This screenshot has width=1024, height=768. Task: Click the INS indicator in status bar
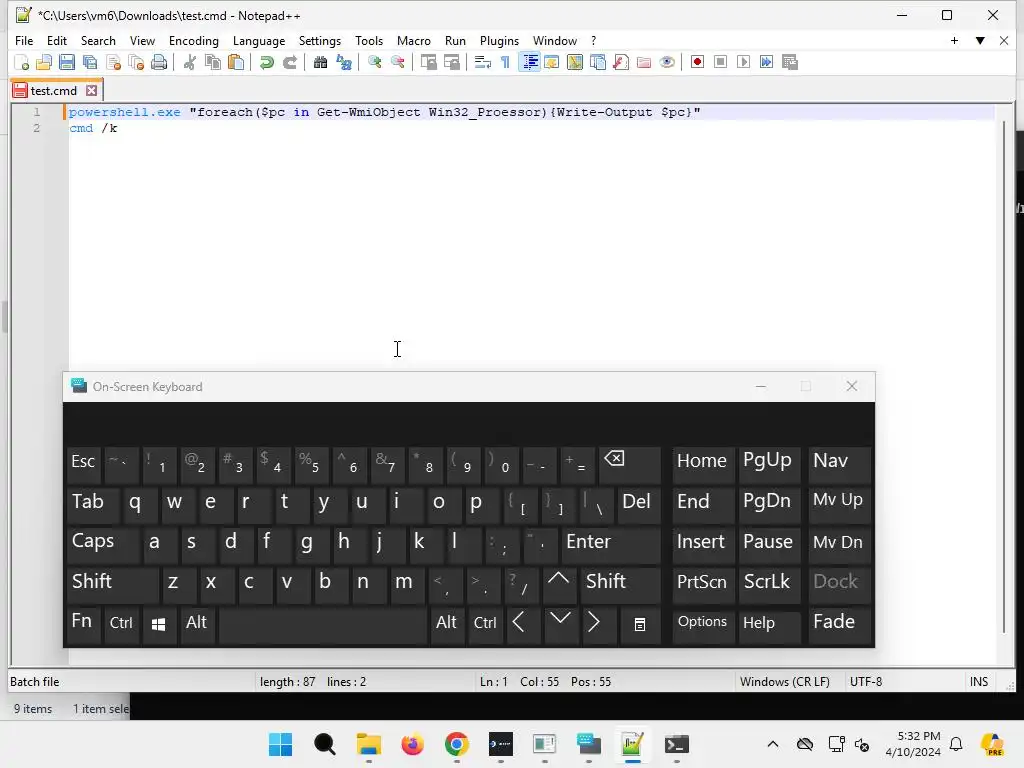click(x=978, y=682)
